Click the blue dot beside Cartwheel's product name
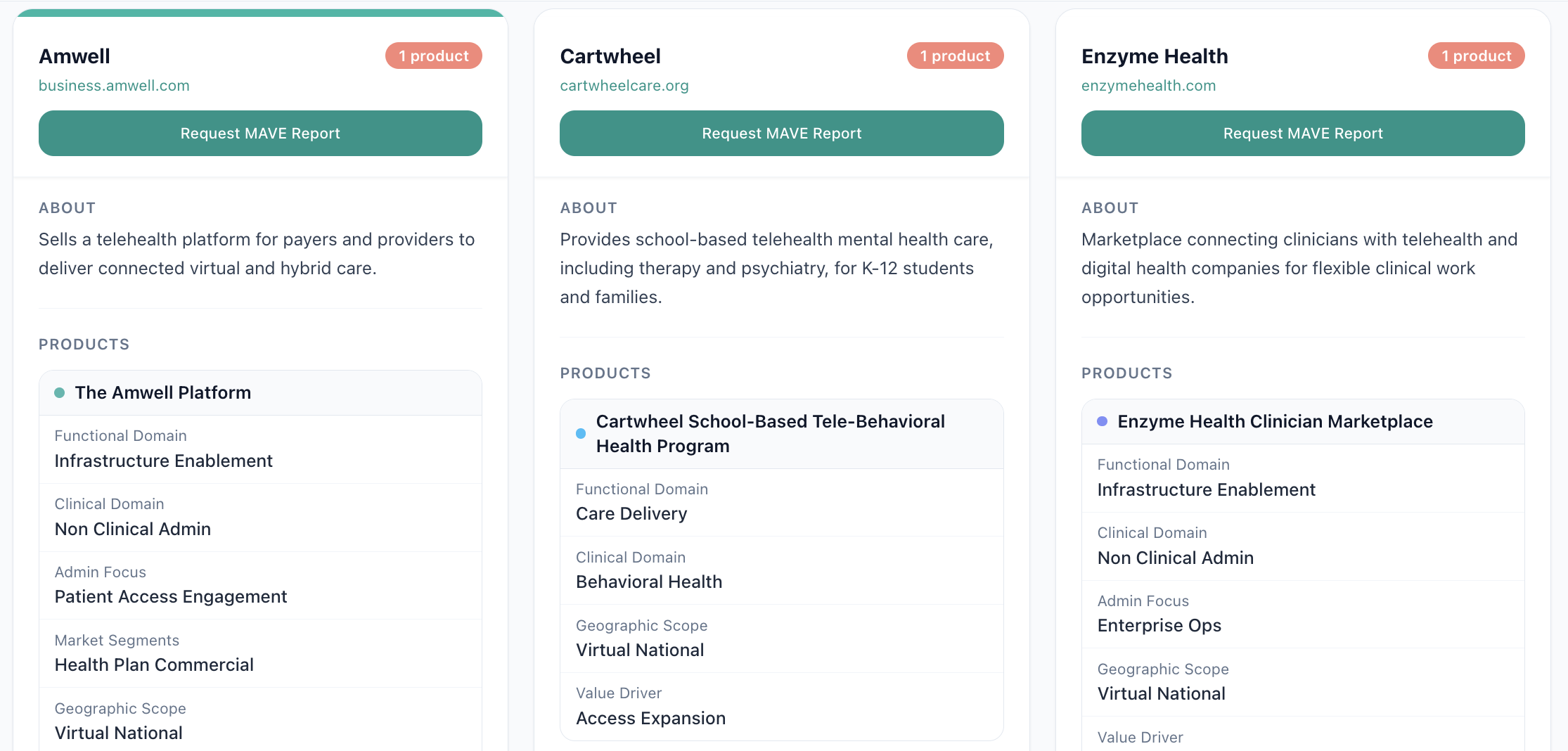Image resolution: width=1568 pixels, height=751 pixels. [x=580, y=433]
